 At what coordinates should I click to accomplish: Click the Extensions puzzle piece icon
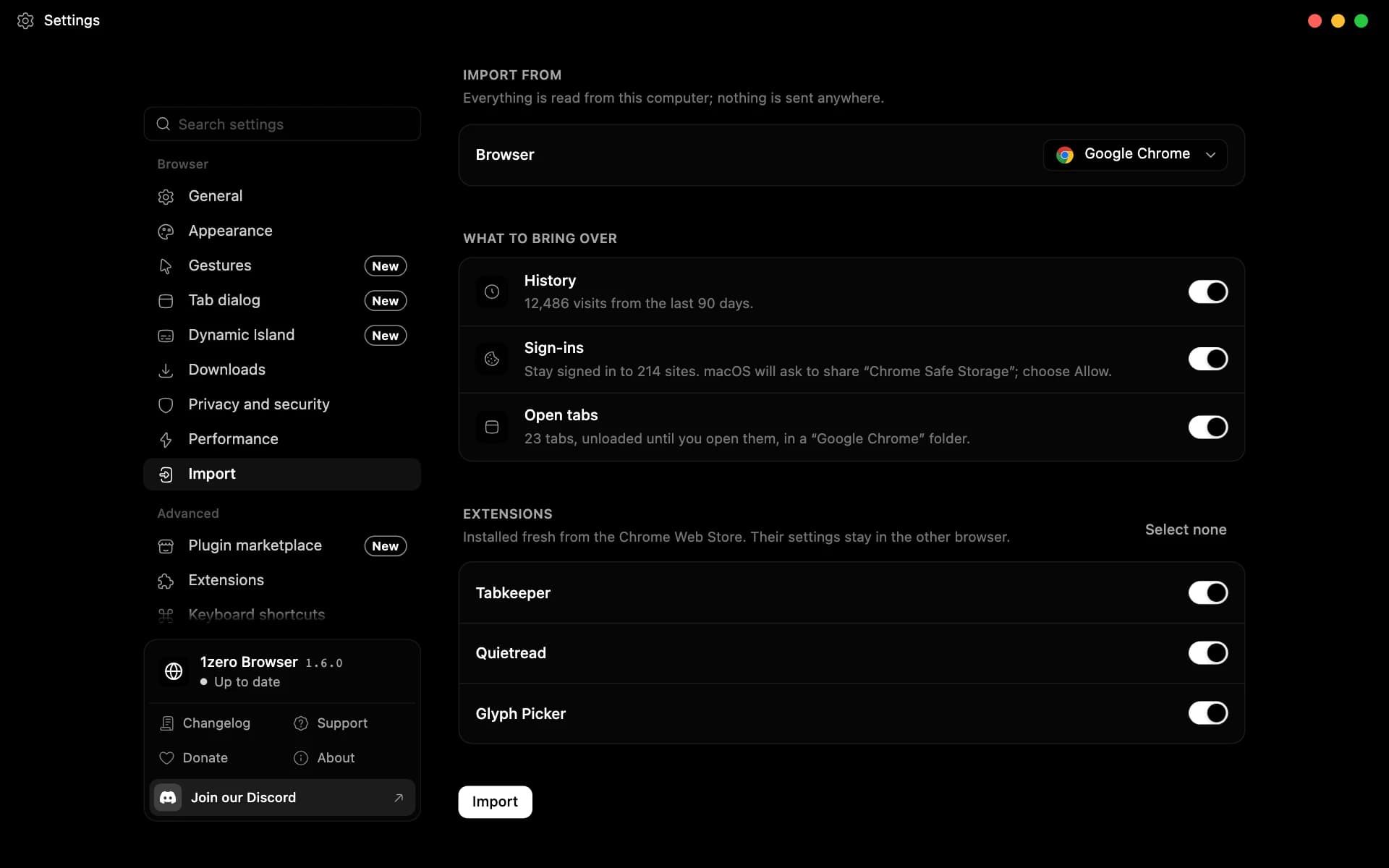[x=166, y=581]
